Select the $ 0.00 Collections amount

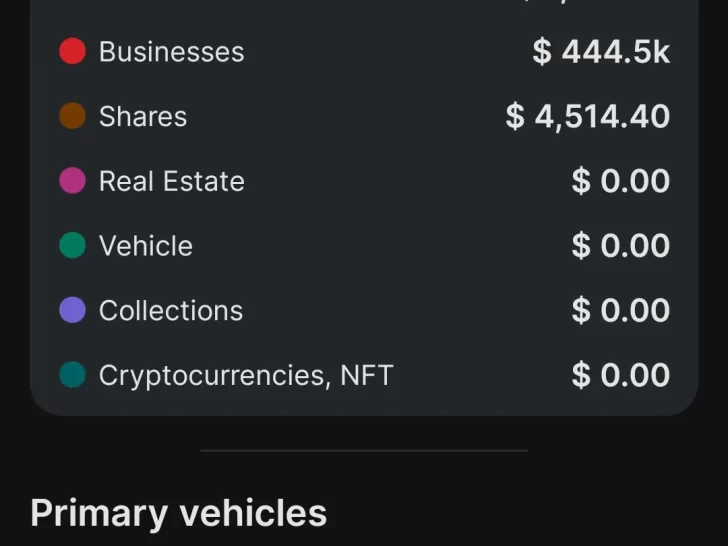tap(620, 311)
